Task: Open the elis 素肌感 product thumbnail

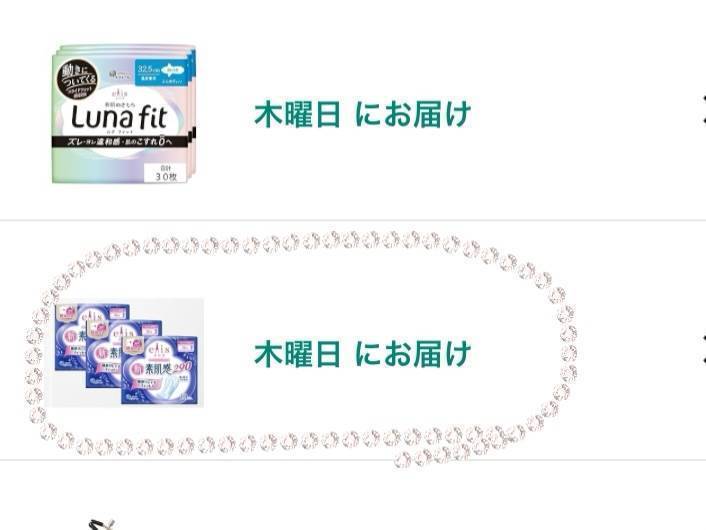Action: point(127,353)
